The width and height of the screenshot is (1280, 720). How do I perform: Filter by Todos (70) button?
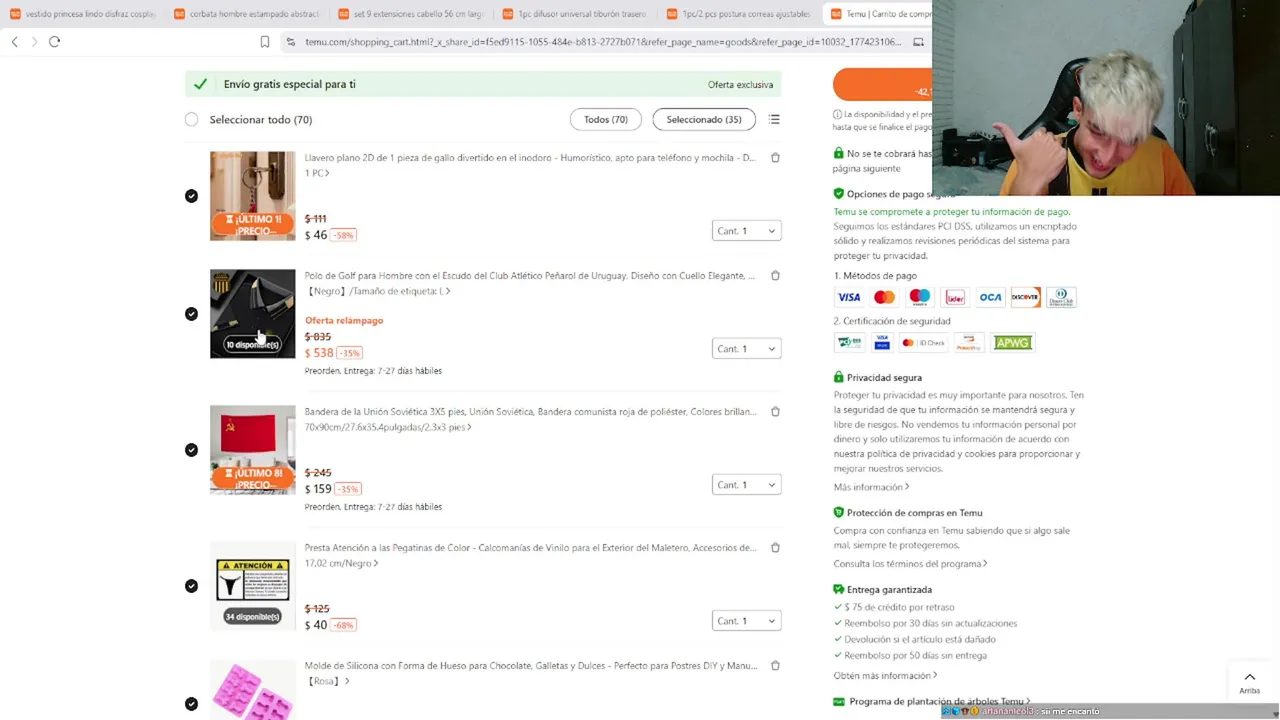[x=606, y=119]
